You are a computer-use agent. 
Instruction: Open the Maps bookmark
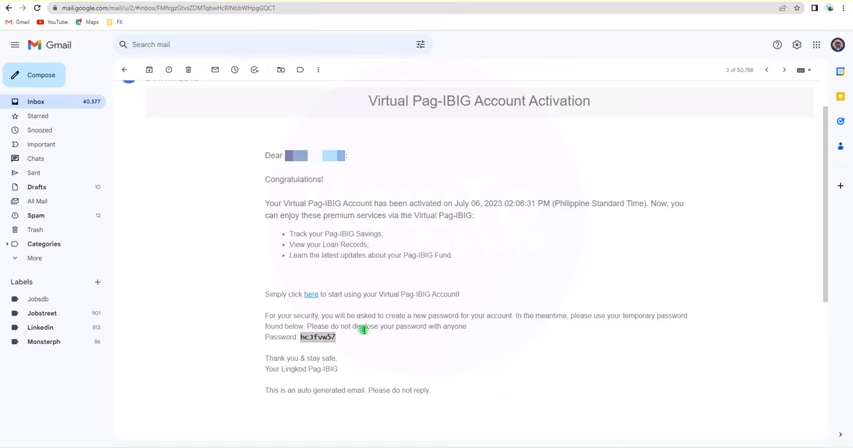coord(87,22)
